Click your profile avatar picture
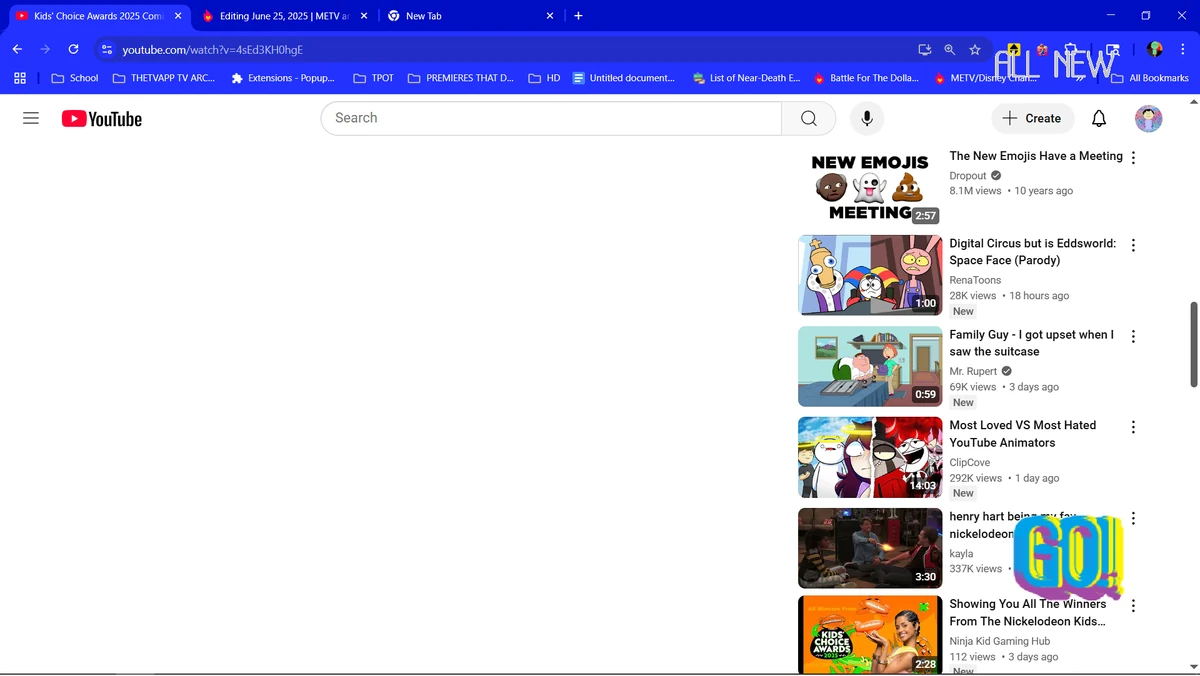Screen dimensions: 1200x676 1148,118
